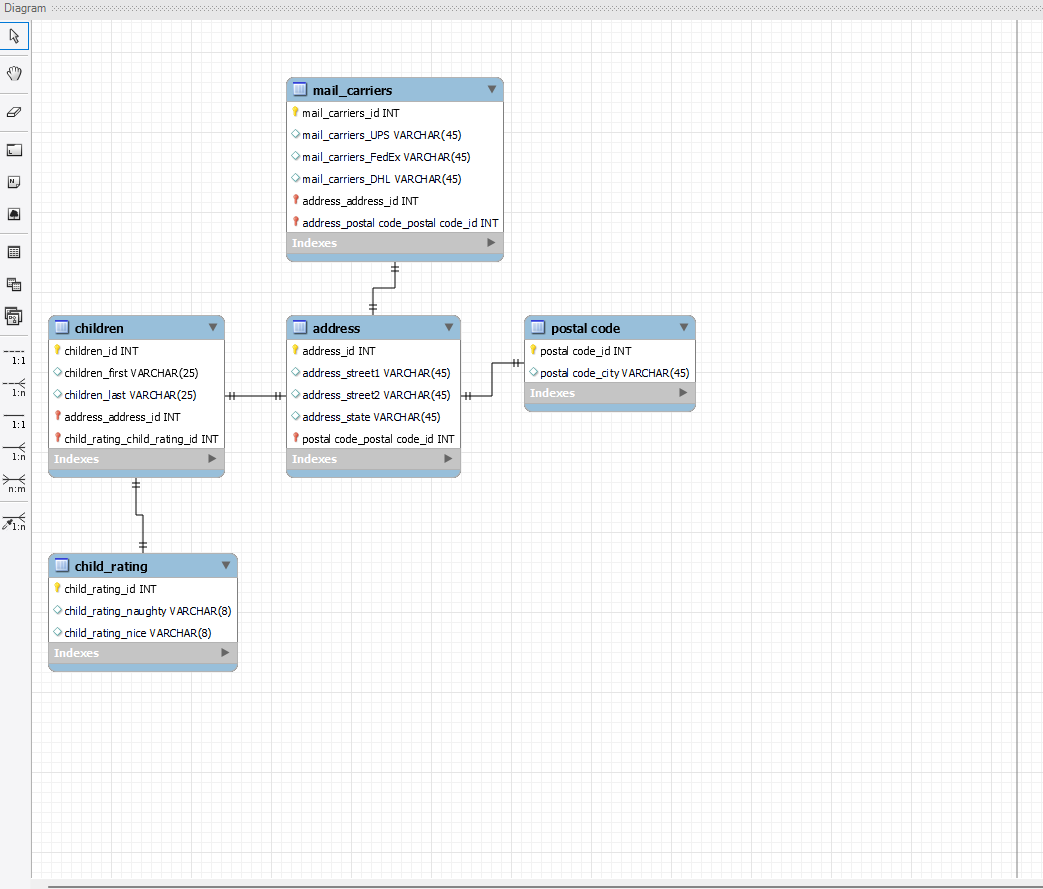Click the postal code table icon
Image resolution: width=1043 pixels, height=889 pixels.
click(x=538, y=327)
